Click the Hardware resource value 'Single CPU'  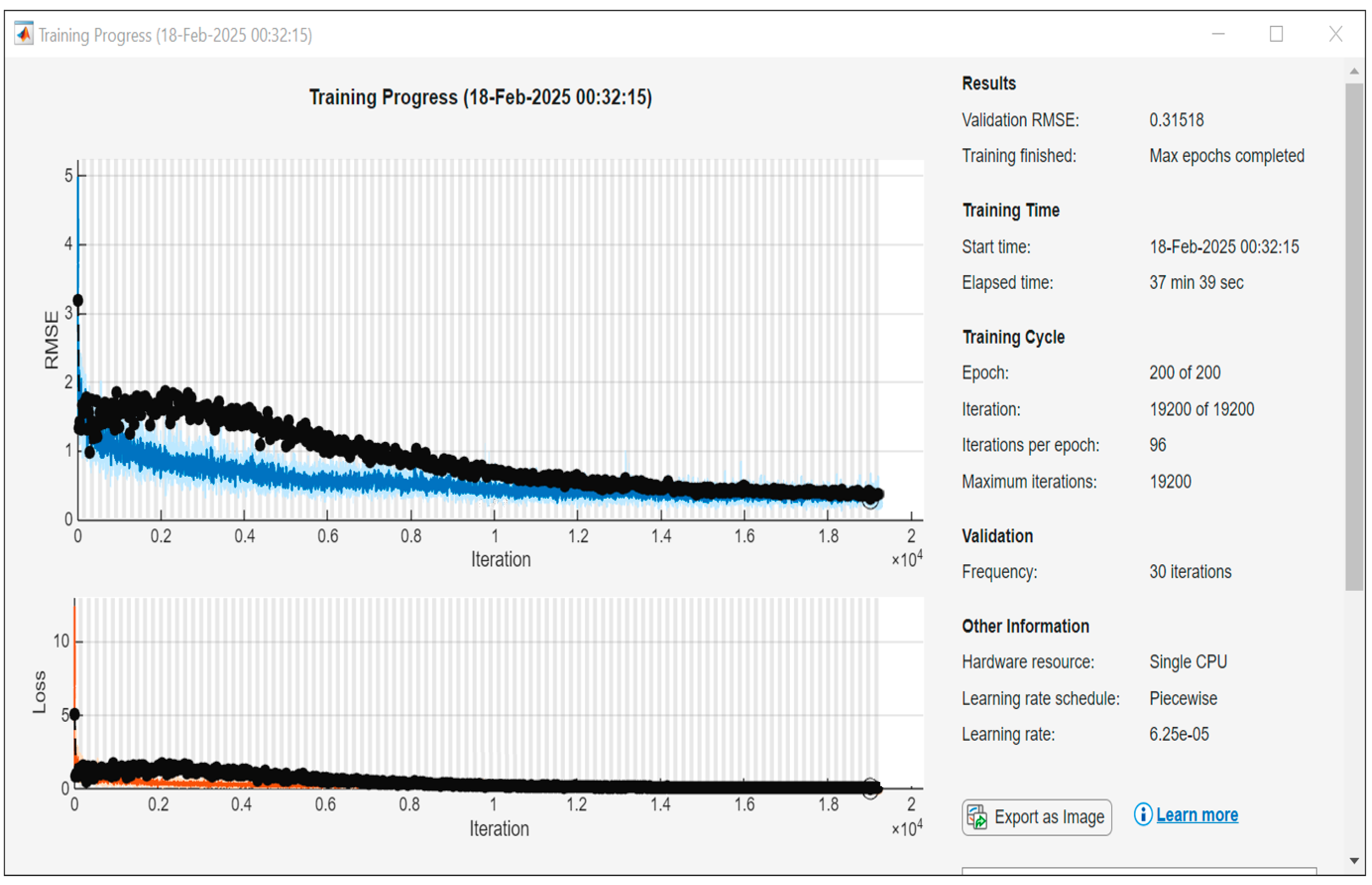[x=1187, y=662]
